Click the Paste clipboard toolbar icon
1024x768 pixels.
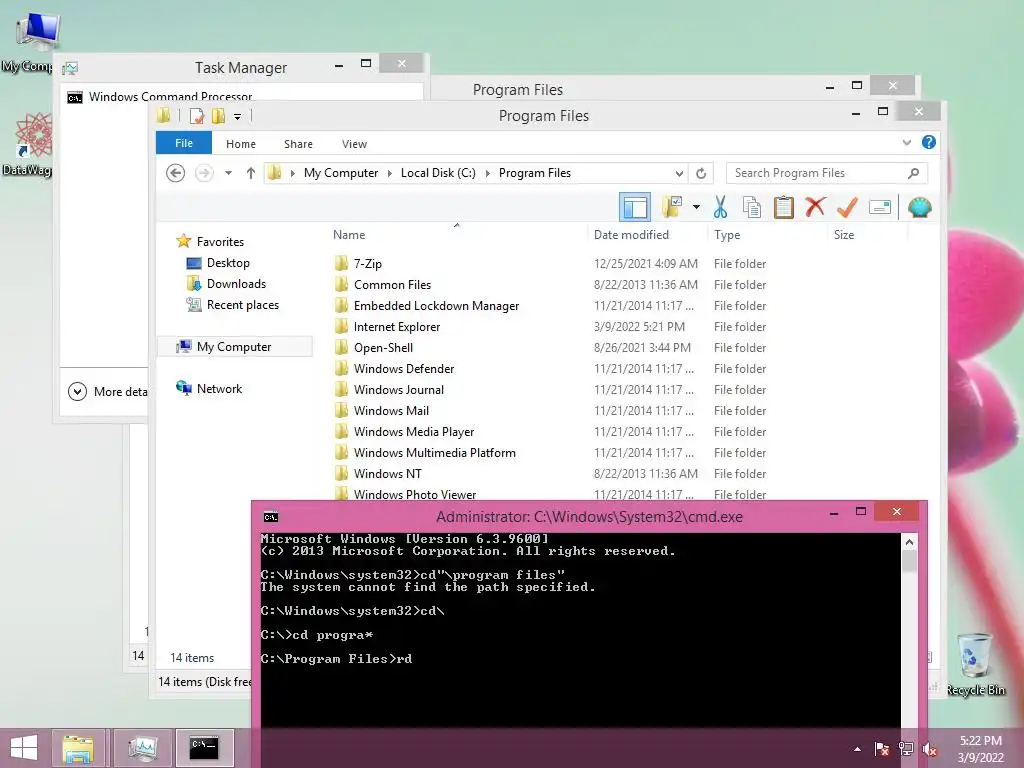783,208
